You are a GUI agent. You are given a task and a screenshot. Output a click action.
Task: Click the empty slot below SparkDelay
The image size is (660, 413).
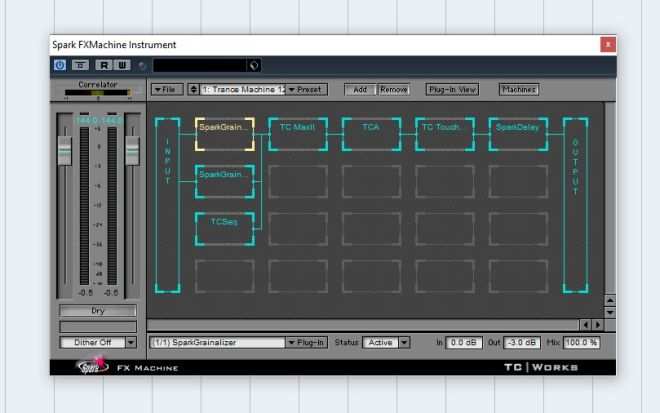[518, 181]
